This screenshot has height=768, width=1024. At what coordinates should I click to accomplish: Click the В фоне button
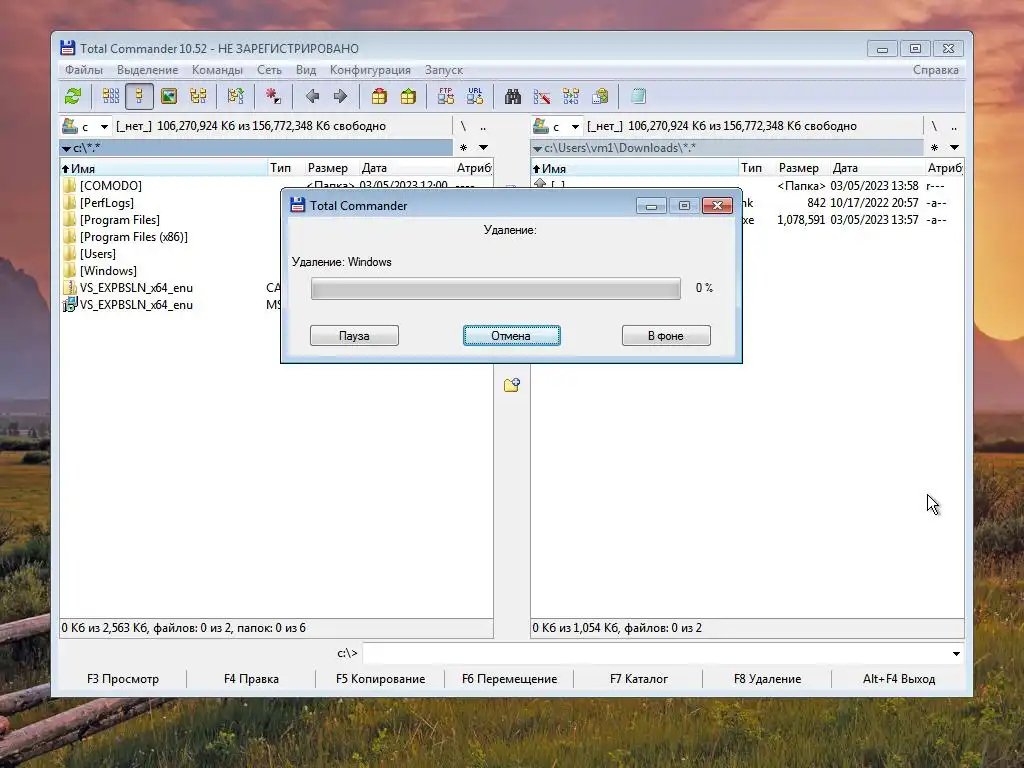coord(666,336)
